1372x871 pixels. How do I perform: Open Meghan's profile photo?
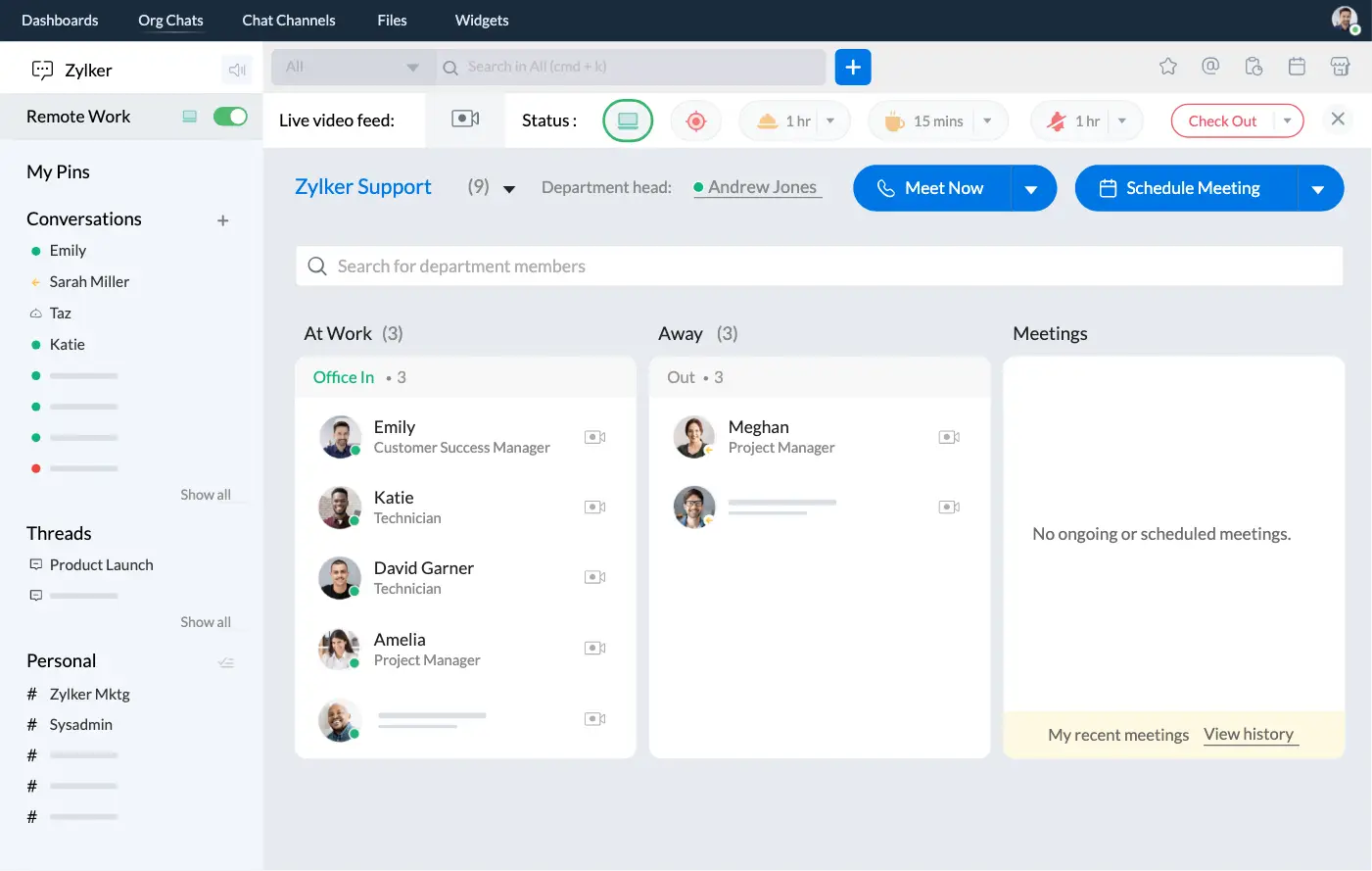point(694,437)
